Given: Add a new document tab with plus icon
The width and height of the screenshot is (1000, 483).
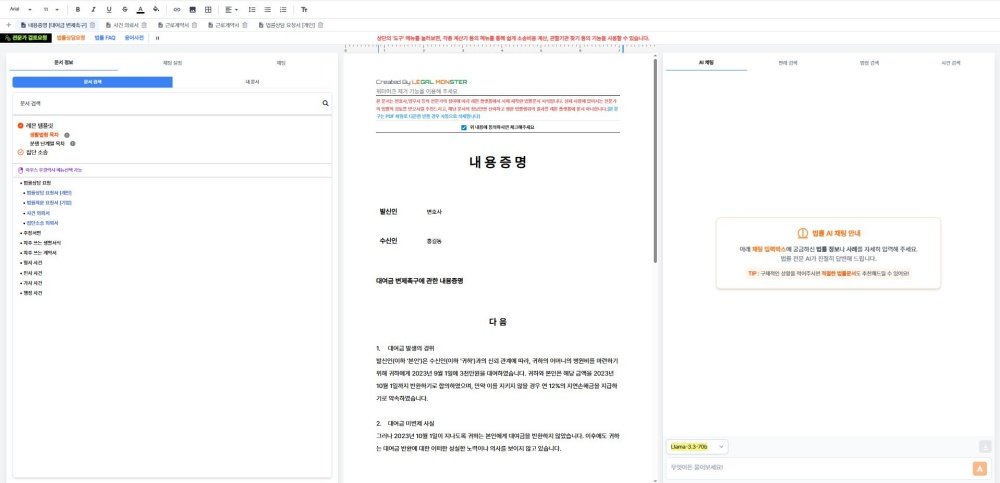Looking at the screenshot, I should click(9, 24).
